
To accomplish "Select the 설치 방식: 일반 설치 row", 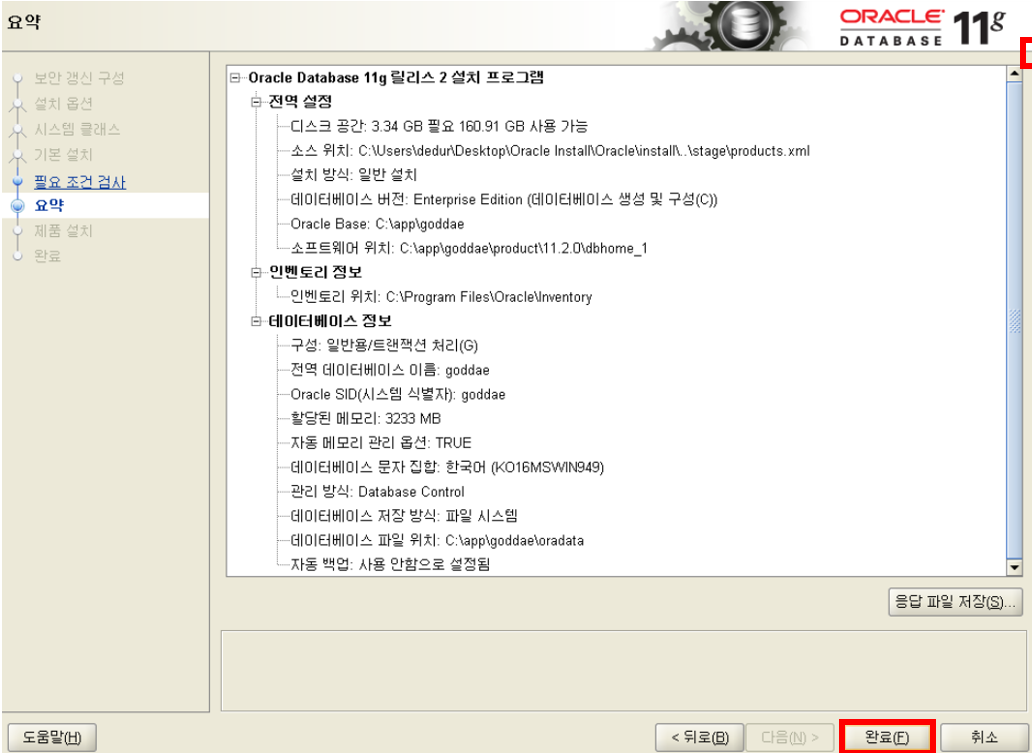I will click(354, 175).
